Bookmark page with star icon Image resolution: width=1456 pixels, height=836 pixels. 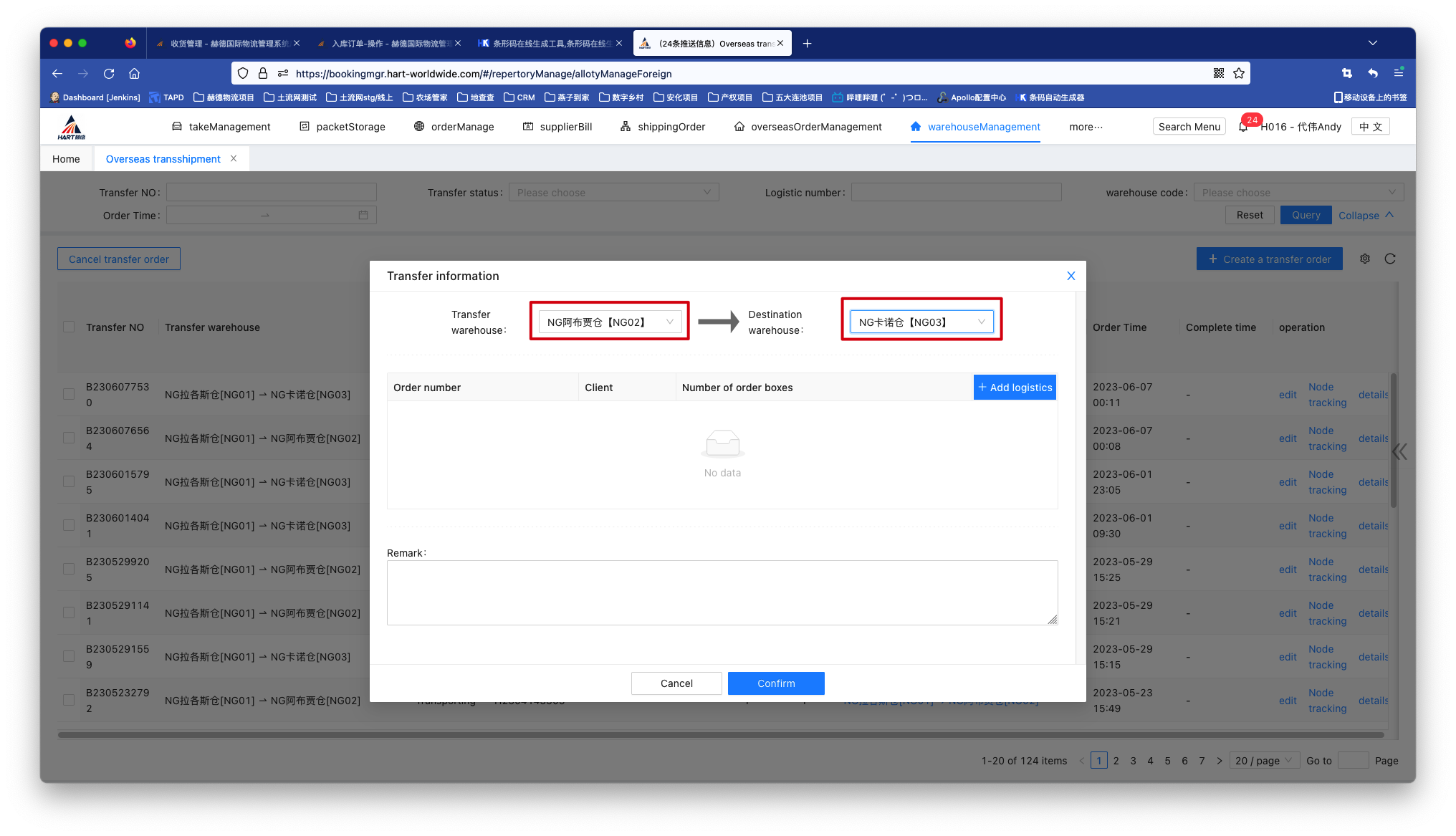tap(1239, 73)
